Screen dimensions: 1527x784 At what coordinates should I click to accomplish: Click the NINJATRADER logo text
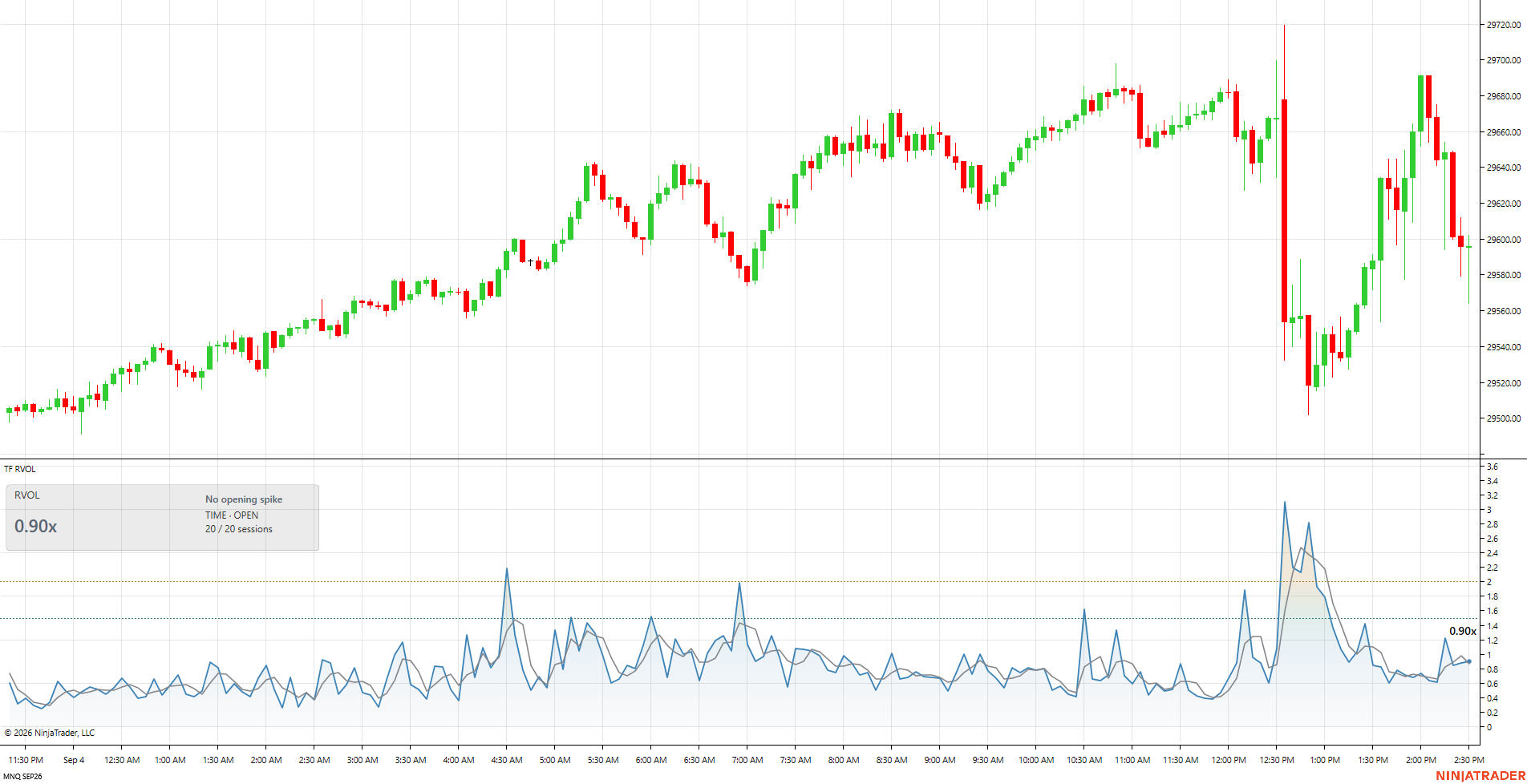(x=1479, y=776)
